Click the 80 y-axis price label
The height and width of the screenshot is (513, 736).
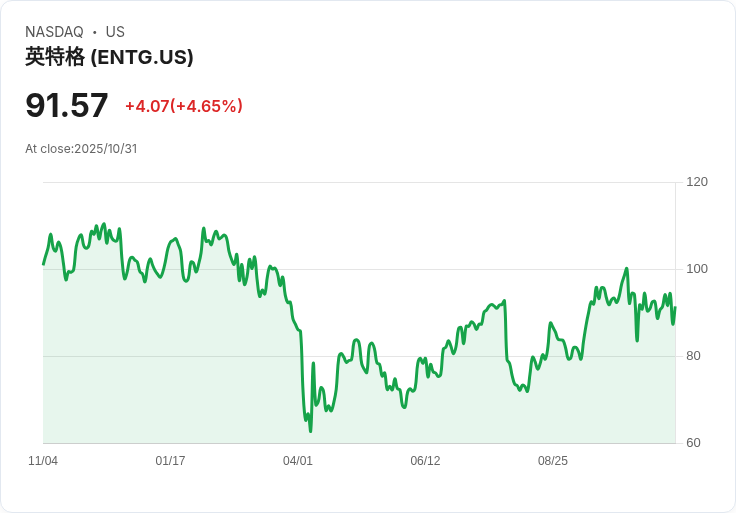(x=693, y=356)
